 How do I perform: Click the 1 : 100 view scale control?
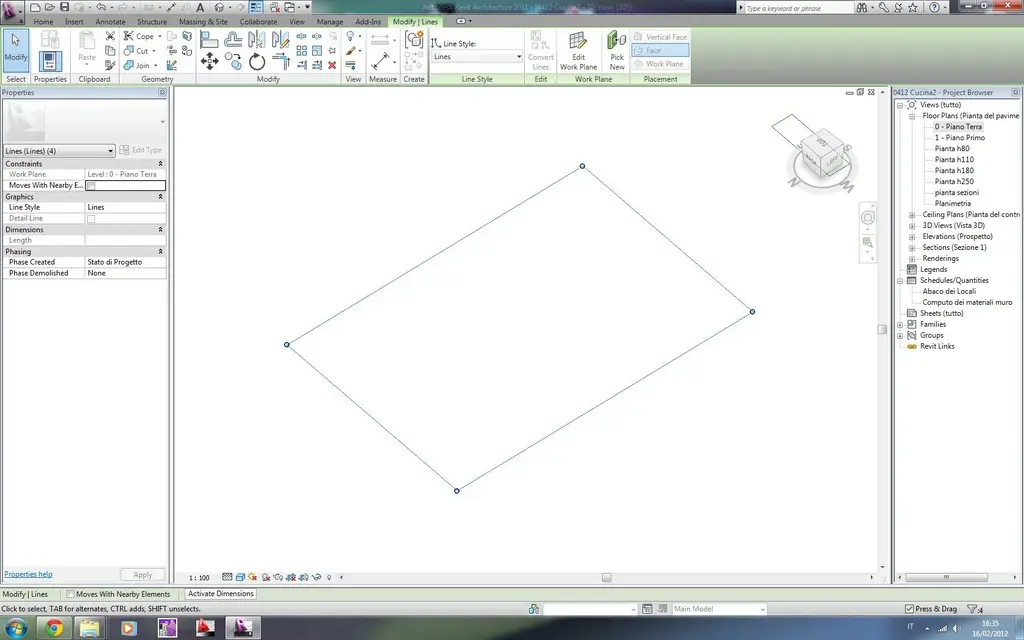click(199, 578)
